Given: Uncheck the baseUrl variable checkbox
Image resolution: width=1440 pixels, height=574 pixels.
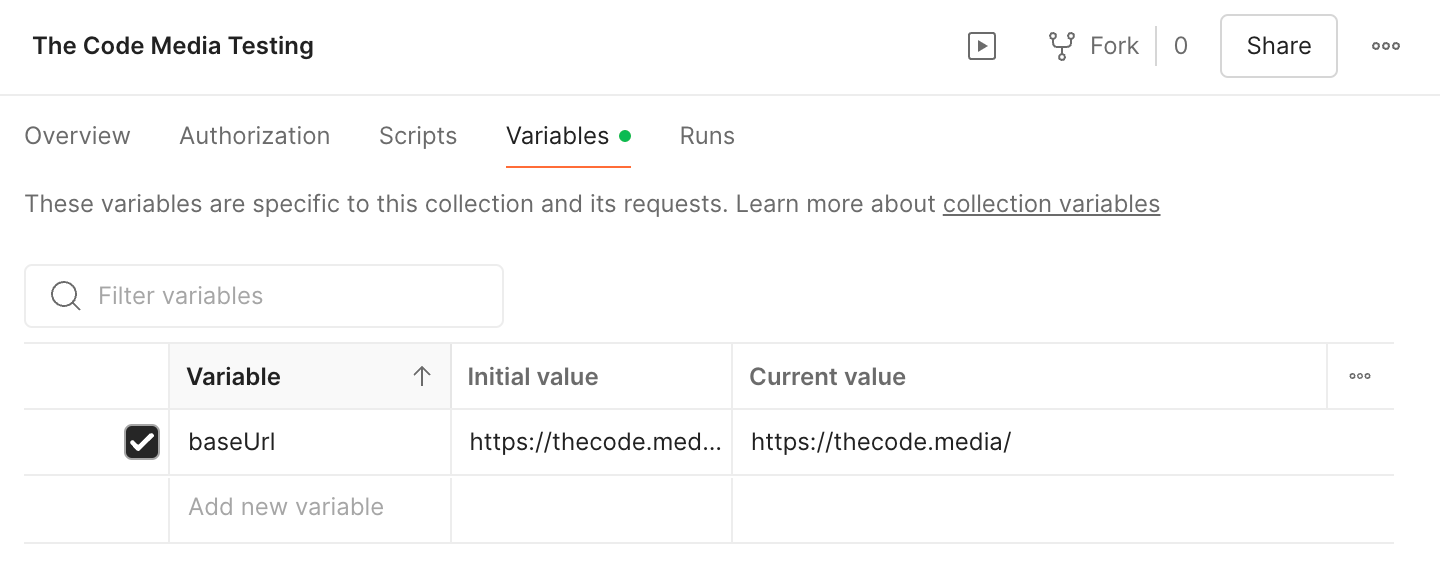Looking at the screenshot, I should pyautogui.click(x=142, y=442).
